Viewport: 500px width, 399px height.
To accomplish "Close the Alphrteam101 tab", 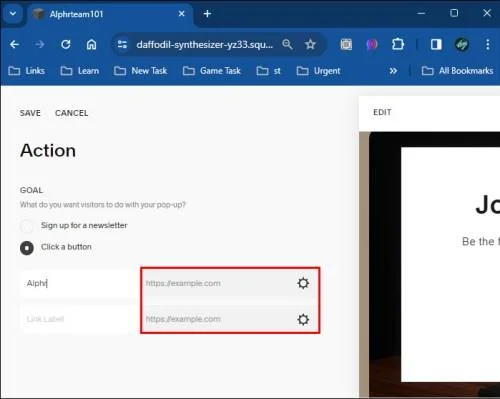I will click(181, 14).
